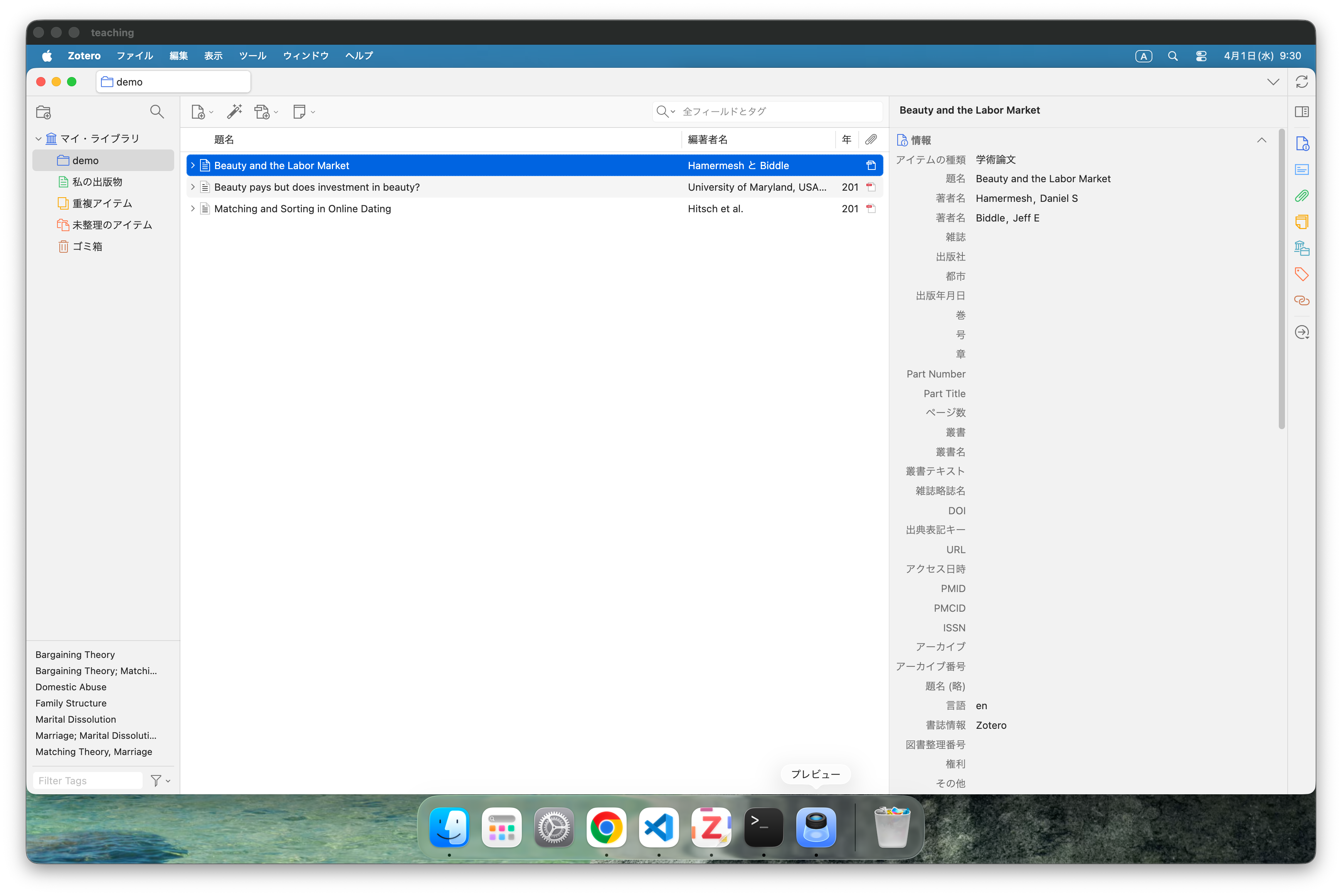
Task: Open the tag filter options dropdown
Action: point(160,780)
